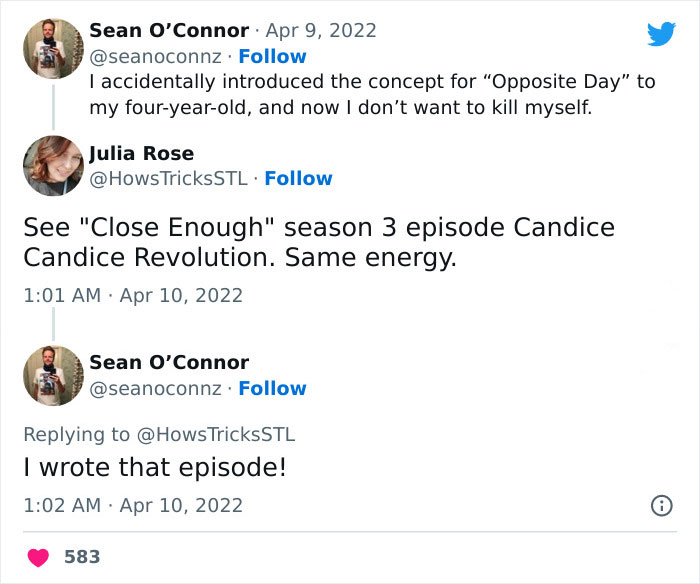Click the 583 likes count
The image size is (700, 584).
[82, 557]
